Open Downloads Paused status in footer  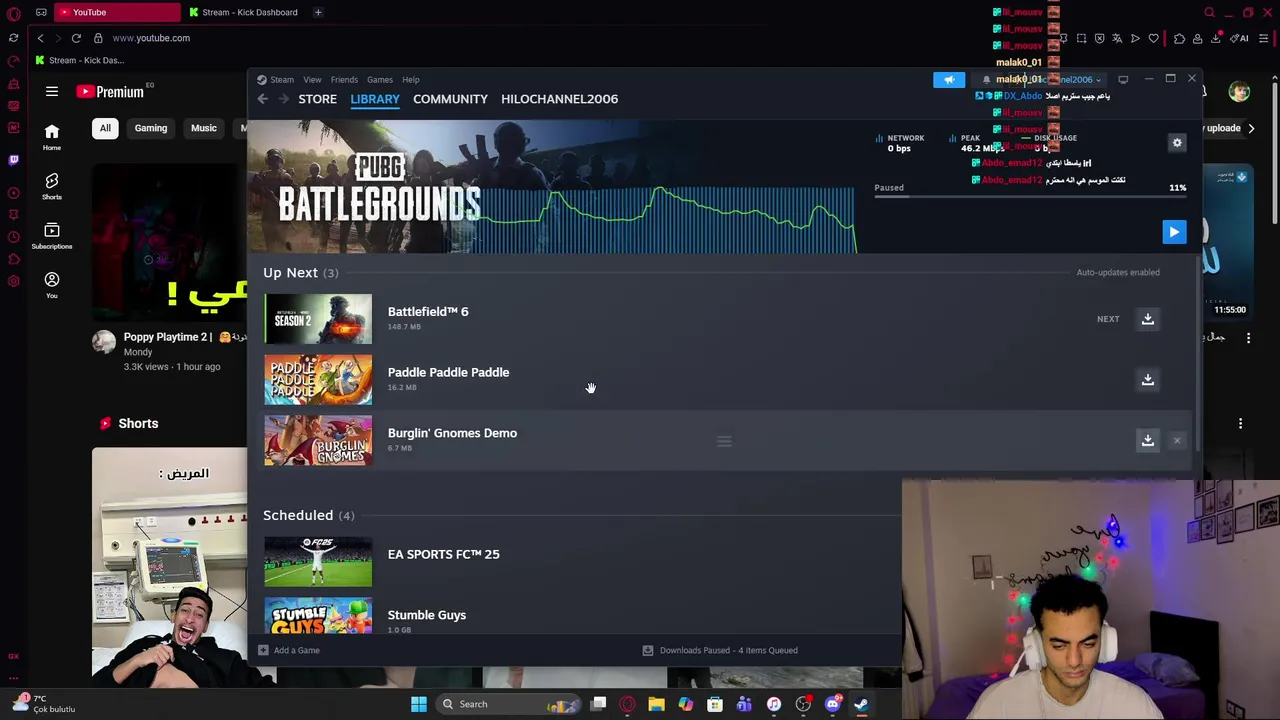720,650
